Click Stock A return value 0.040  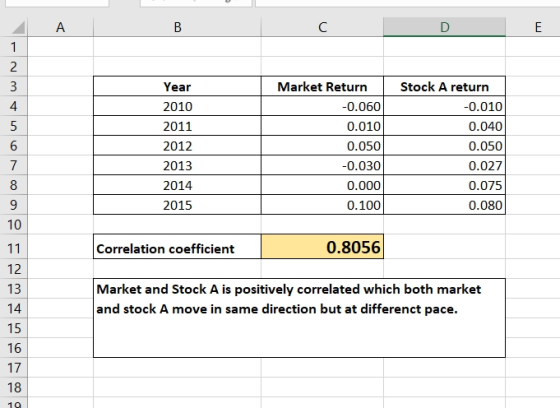tap(444, 126)
